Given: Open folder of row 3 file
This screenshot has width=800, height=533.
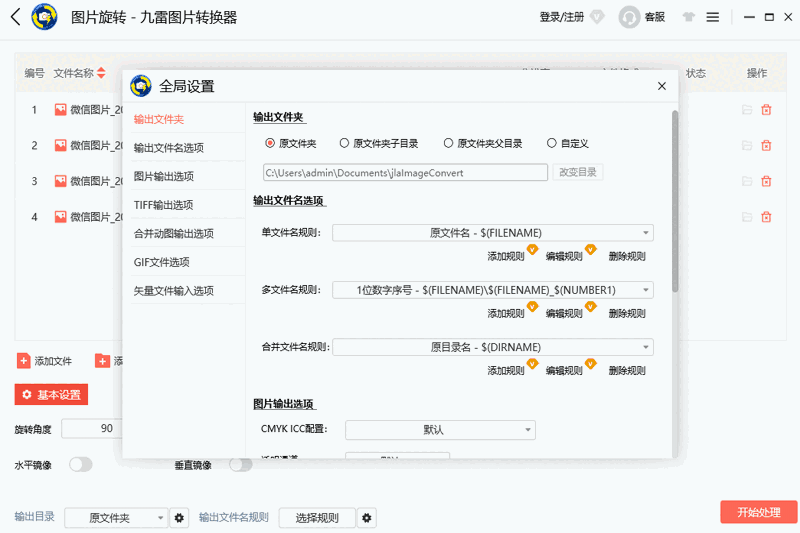Looking at the screenshot, I should [x=747, y=181].
